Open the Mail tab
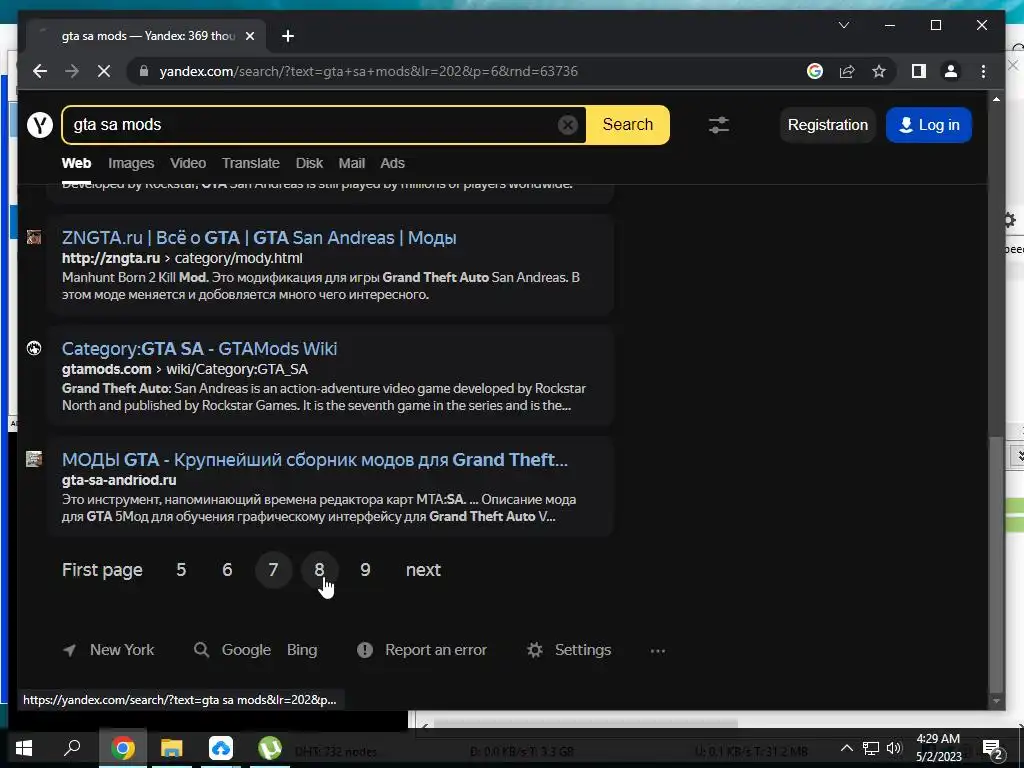 (x=351, y=163)
